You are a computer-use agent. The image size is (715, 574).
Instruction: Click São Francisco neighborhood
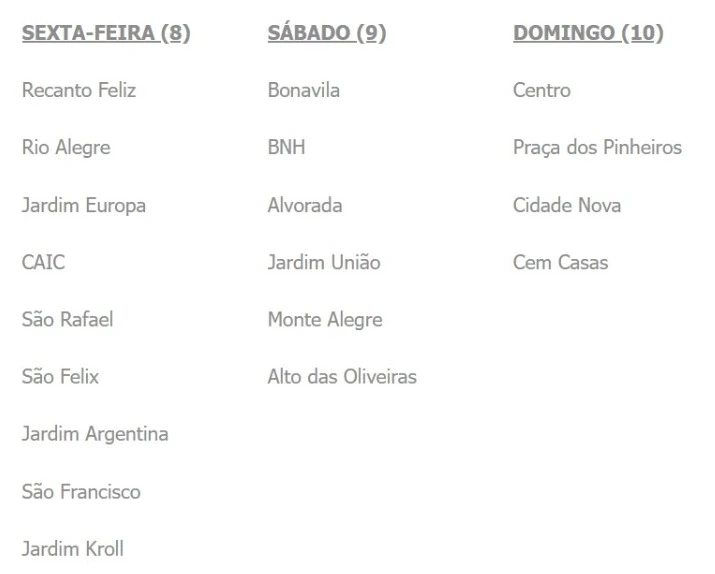[81, 492]
